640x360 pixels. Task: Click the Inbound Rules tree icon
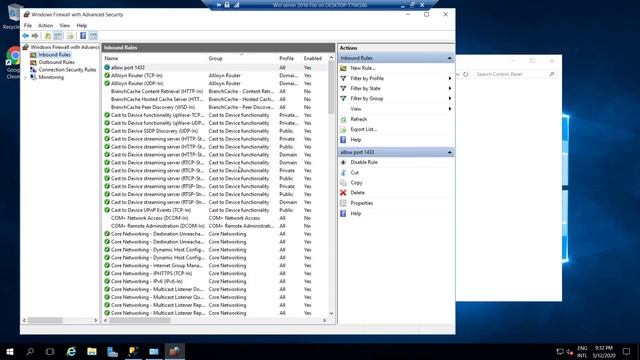(33, 55)
